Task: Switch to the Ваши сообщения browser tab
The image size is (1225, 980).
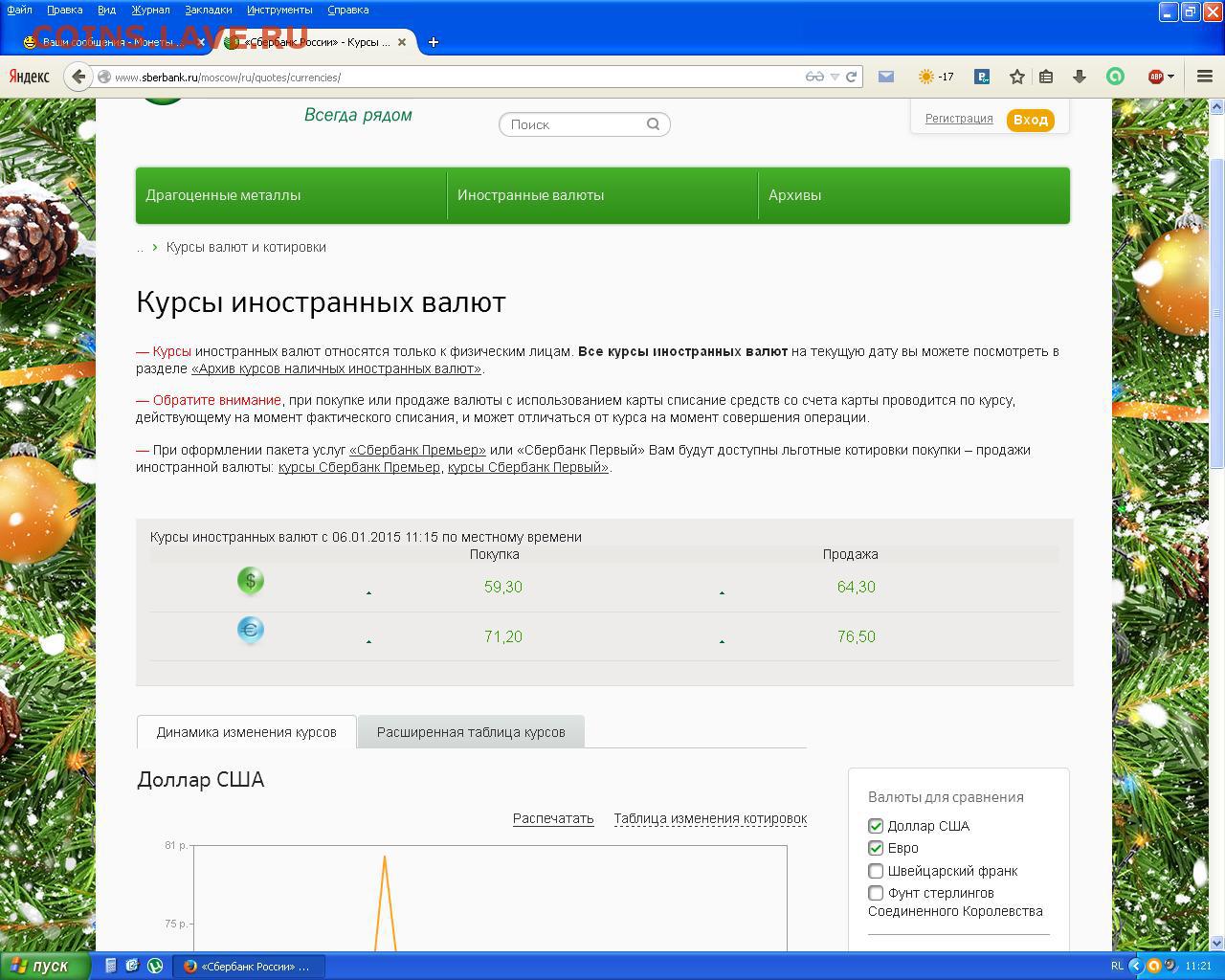Action: point(113,42)
